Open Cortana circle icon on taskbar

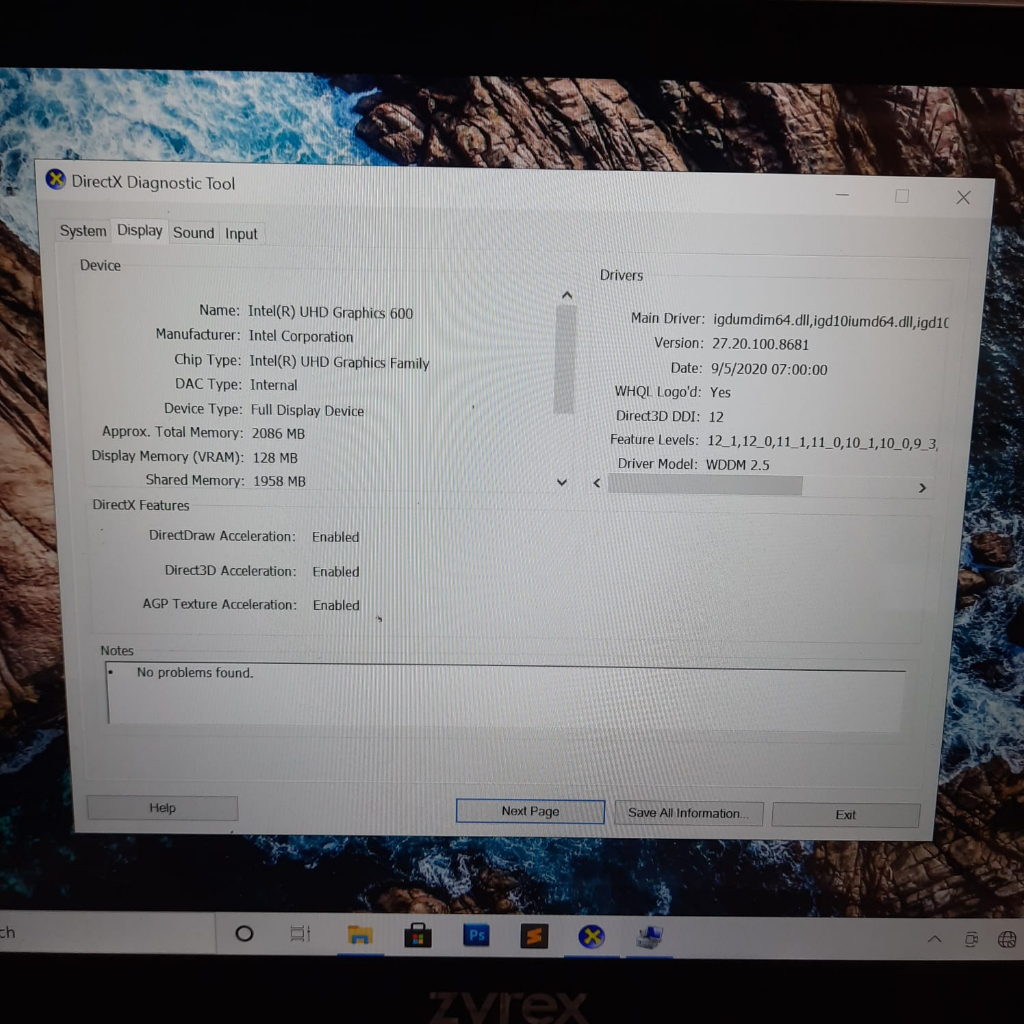point(244,934)
